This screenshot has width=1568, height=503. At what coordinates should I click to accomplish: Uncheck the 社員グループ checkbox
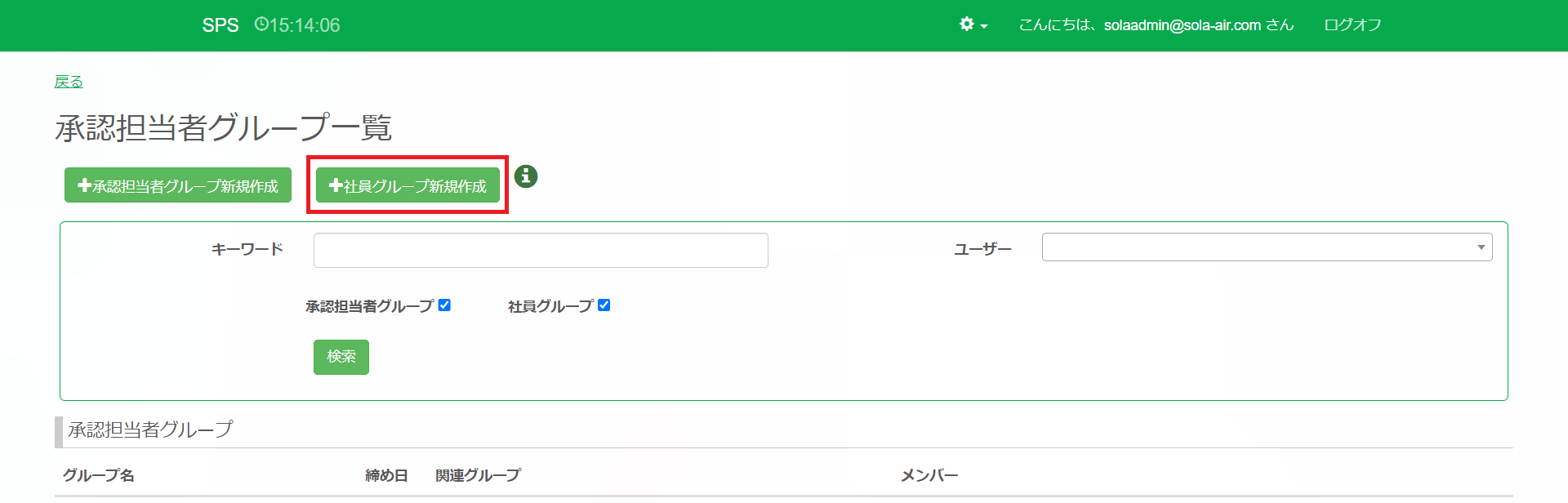(604, 305)
